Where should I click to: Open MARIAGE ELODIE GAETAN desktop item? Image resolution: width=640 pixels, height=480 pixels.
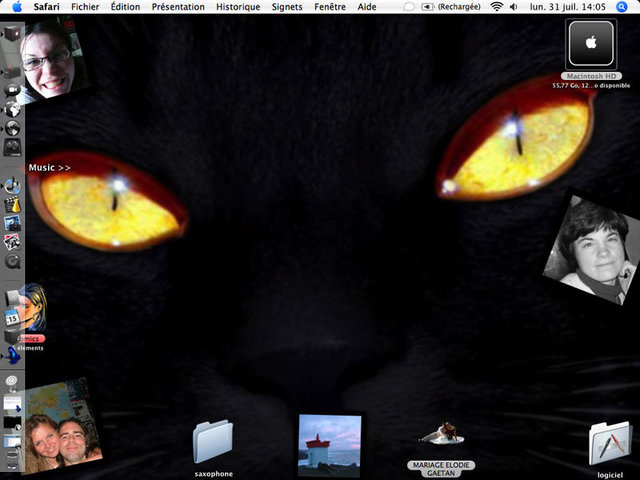tap(441, 435)
